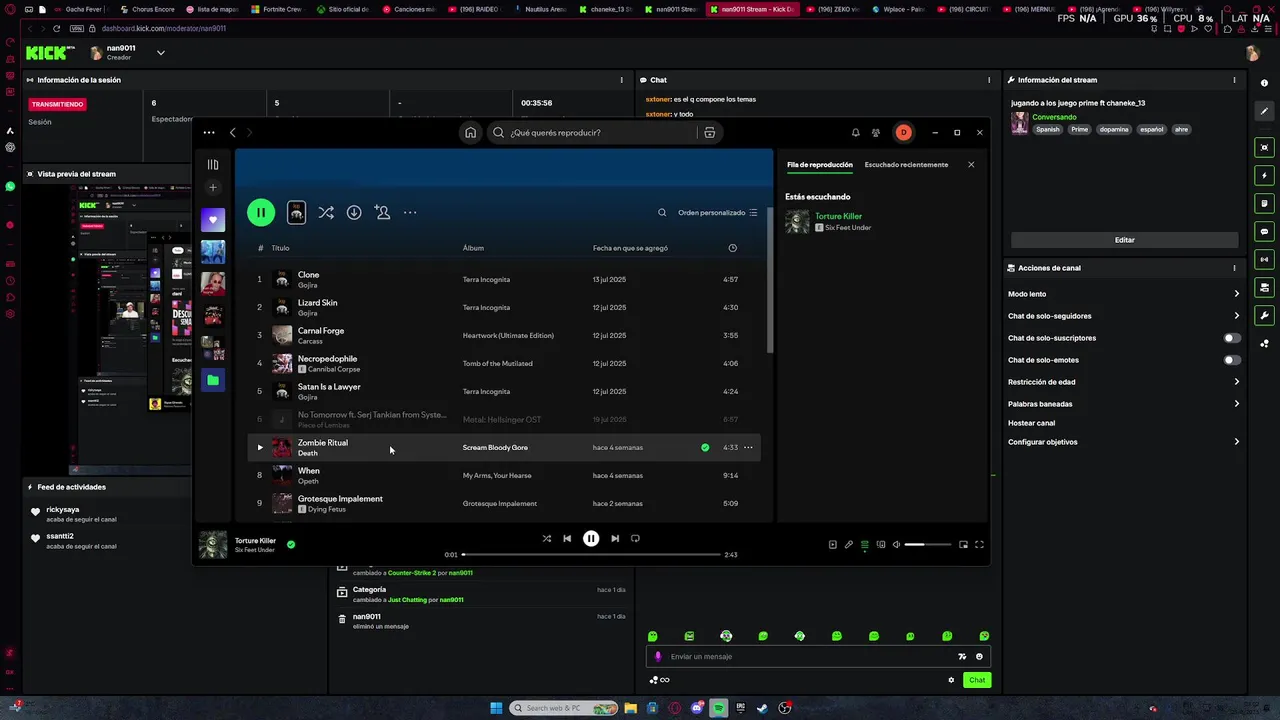Search within the playlist

pos(662,212)
